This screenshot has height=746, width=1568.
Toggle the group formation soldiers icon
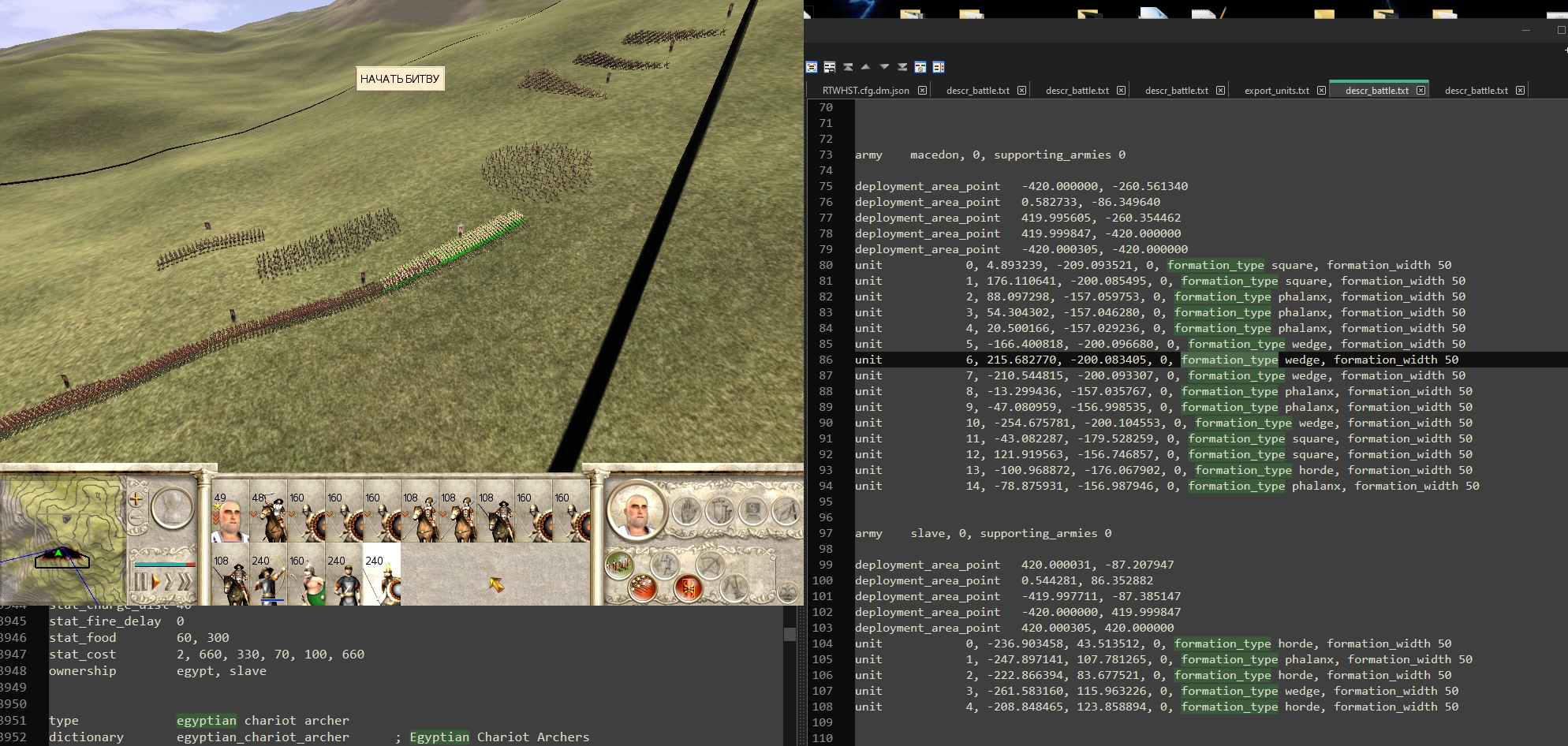point(619,565)
